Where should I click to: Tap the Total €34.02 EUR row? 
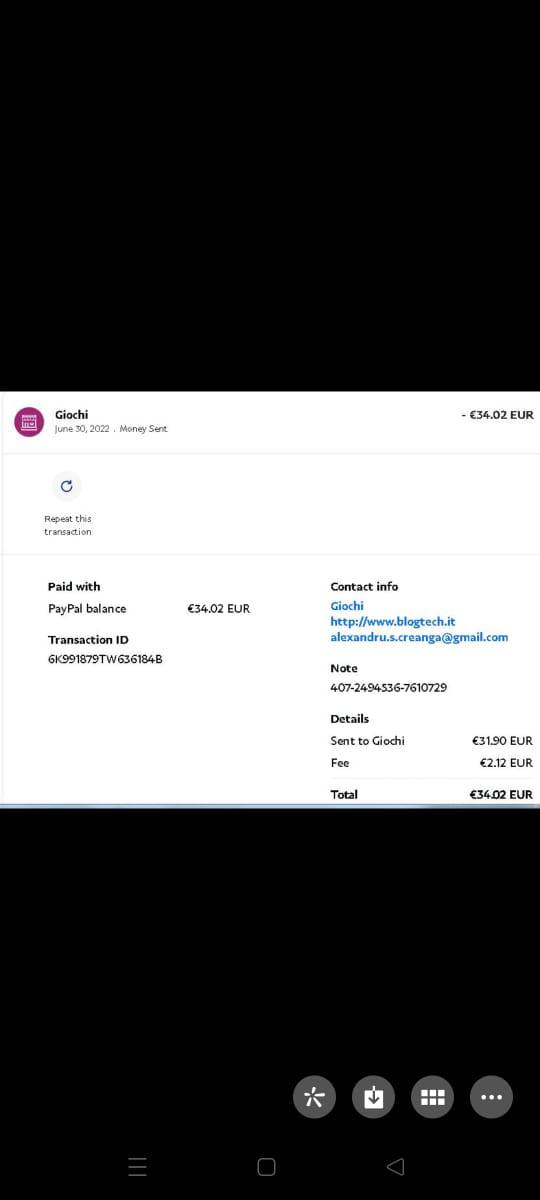(x=431, y=794)
